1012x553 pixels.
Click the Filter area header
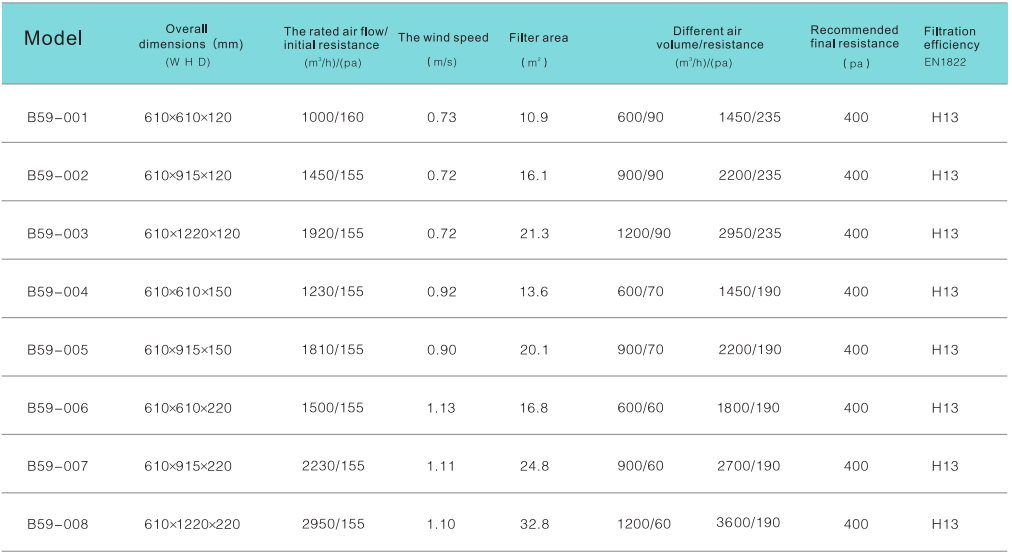pos(538,38)
